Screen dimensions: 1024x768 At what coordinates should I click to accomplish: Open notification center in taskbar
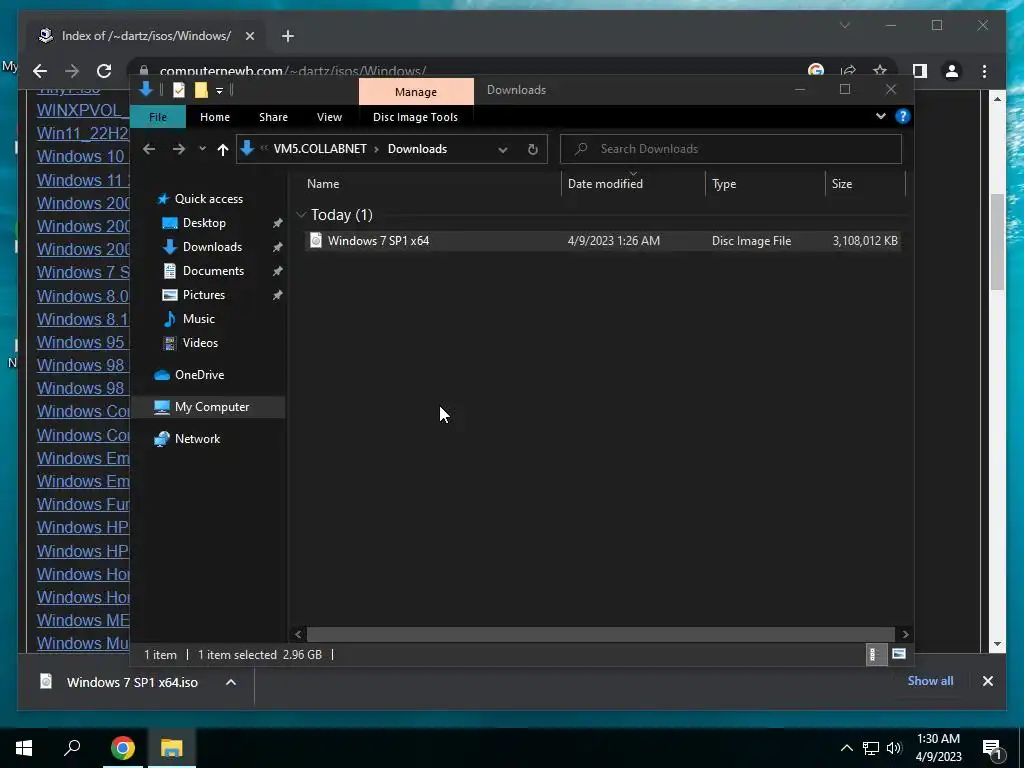tap(992, 749)
